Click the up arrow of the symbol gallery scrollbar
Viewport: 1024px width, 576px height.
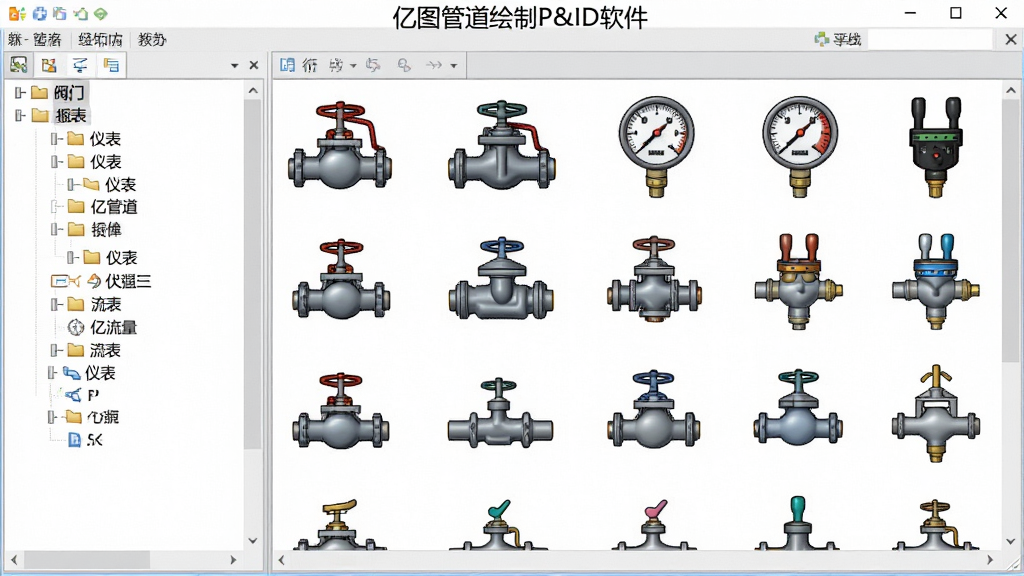click(1011, 91)
